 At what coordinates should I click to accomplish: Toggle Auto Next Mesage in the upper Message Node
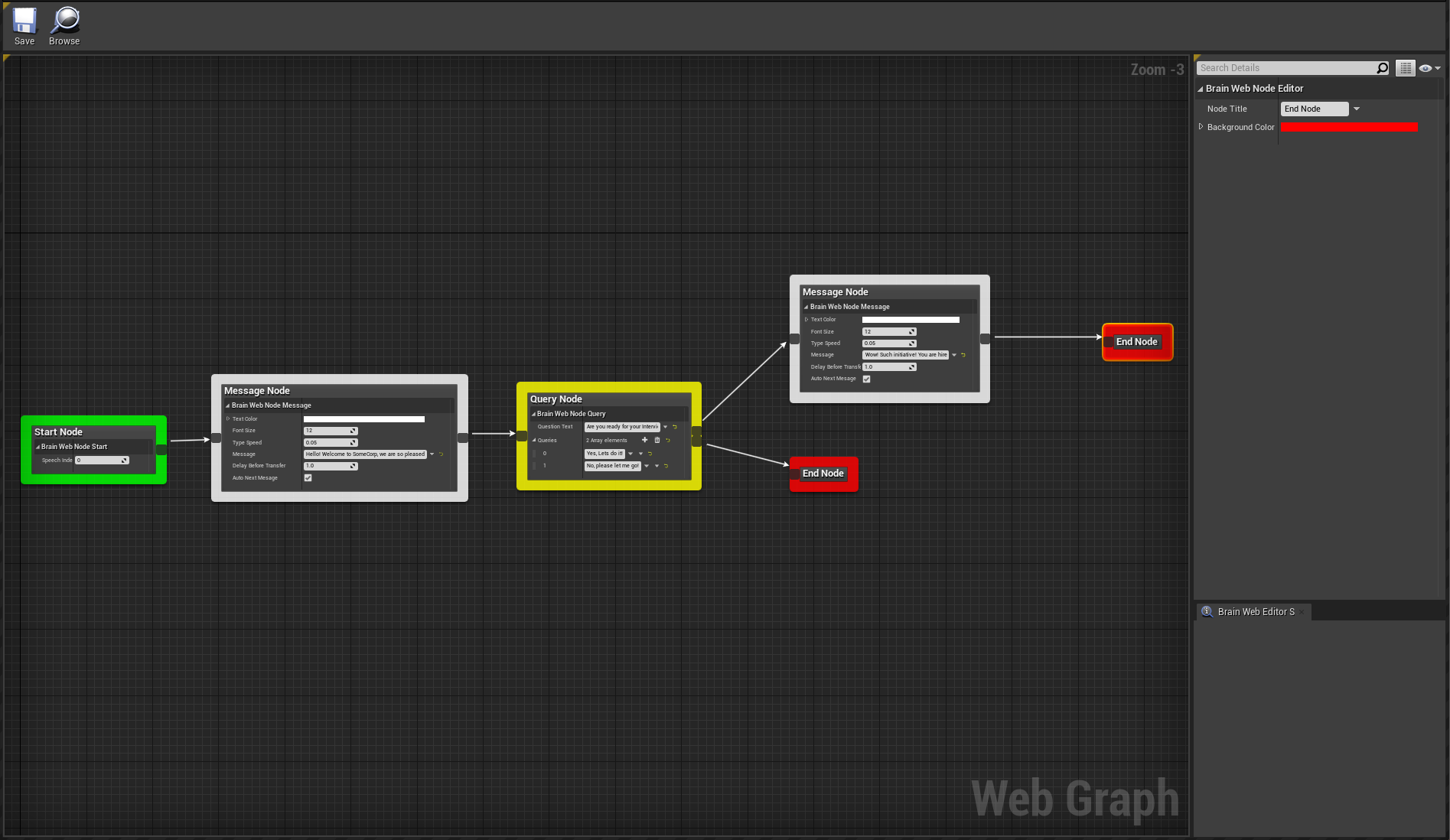pos(866,379)
